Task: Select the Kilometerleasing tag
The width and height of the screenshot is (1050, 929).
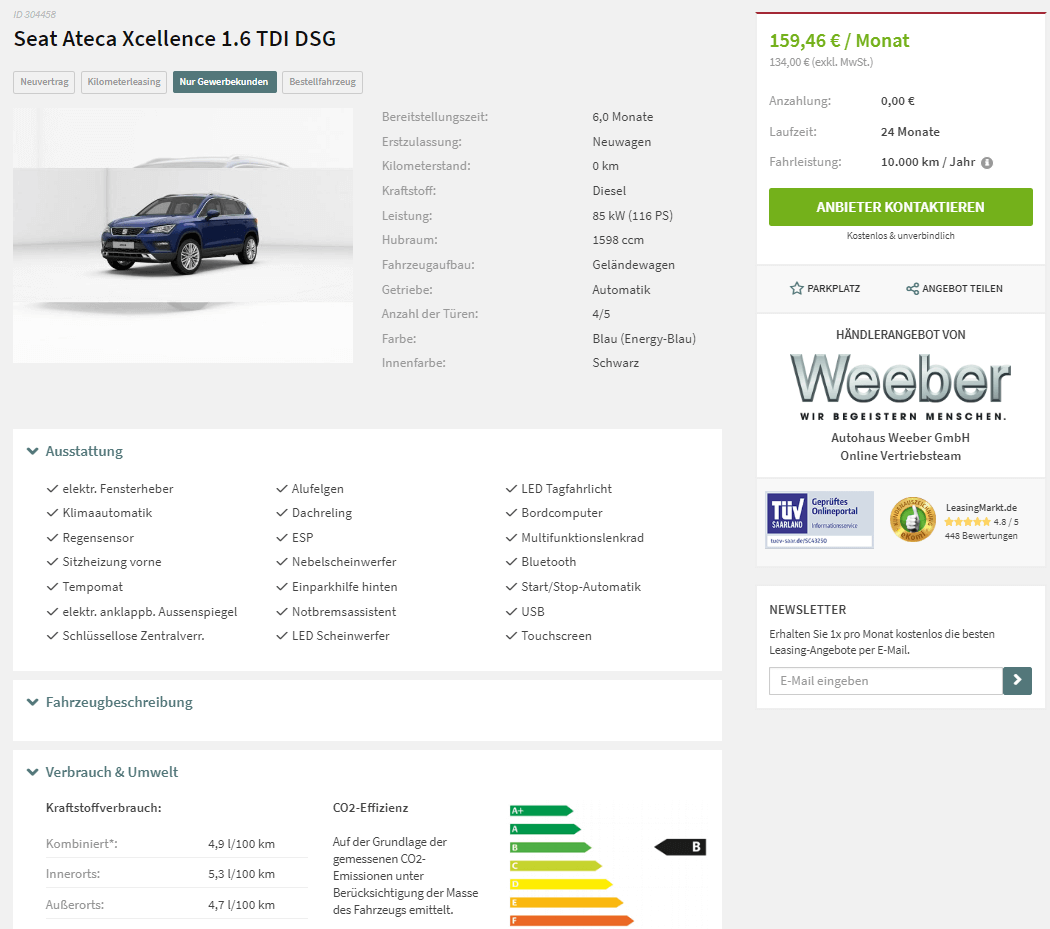Action: pos(124,82)
